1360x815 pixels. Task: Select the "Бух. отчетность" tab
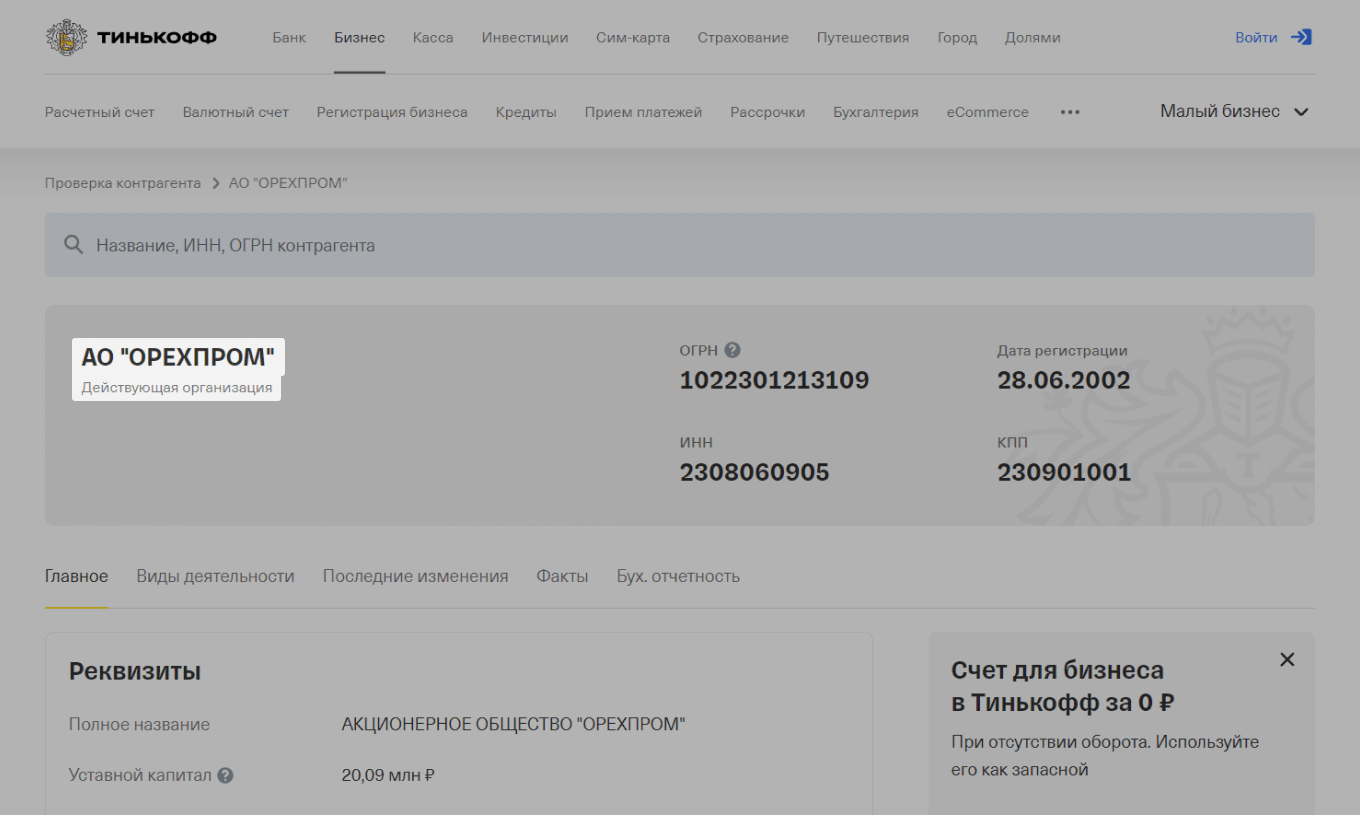(x=678, y=576)
